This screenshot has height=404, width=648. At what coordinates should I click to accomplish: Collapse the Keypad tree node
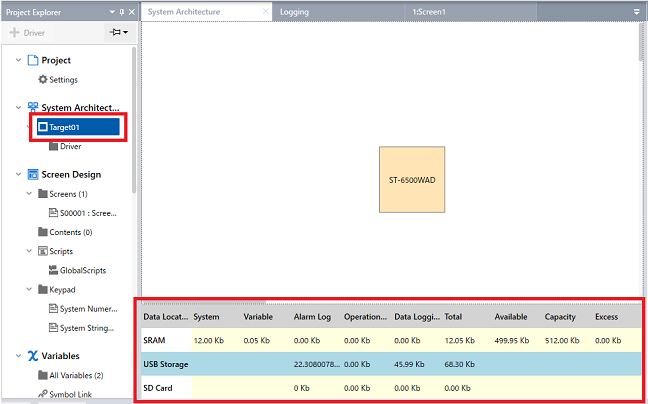[29, 289]
